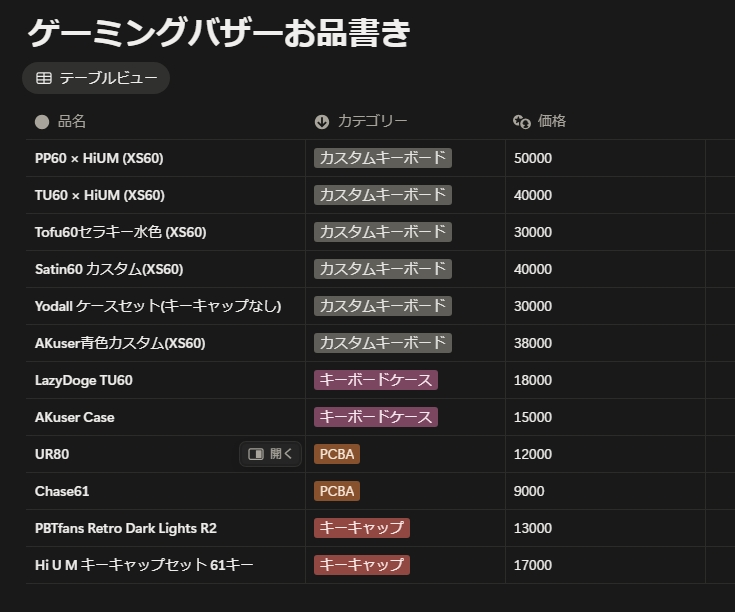
Task: Click the select-arrow icon beside カテゴリー
Action: pyautogui.click(x=322, y=122)
